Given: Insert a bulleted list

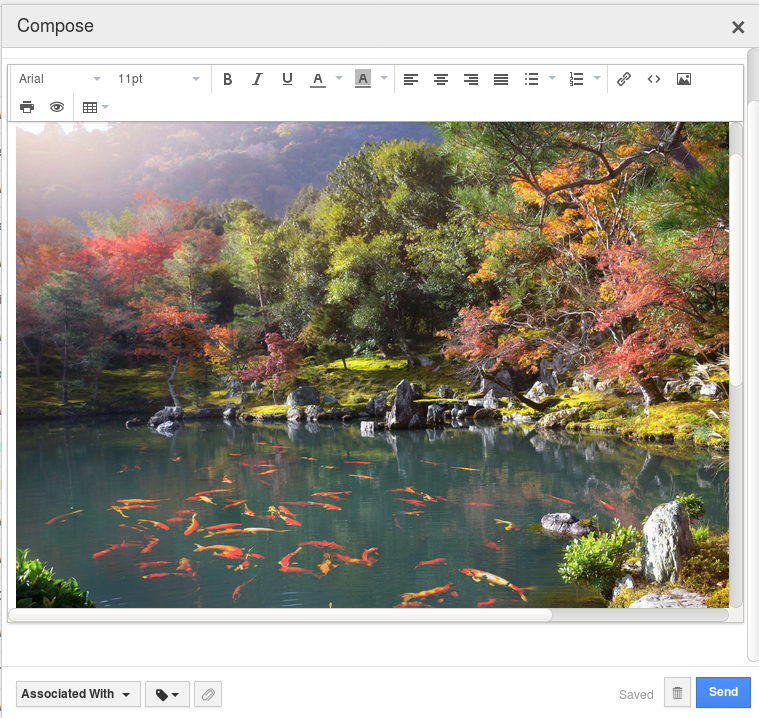Looking at the screenshot, I should point(531,79).
